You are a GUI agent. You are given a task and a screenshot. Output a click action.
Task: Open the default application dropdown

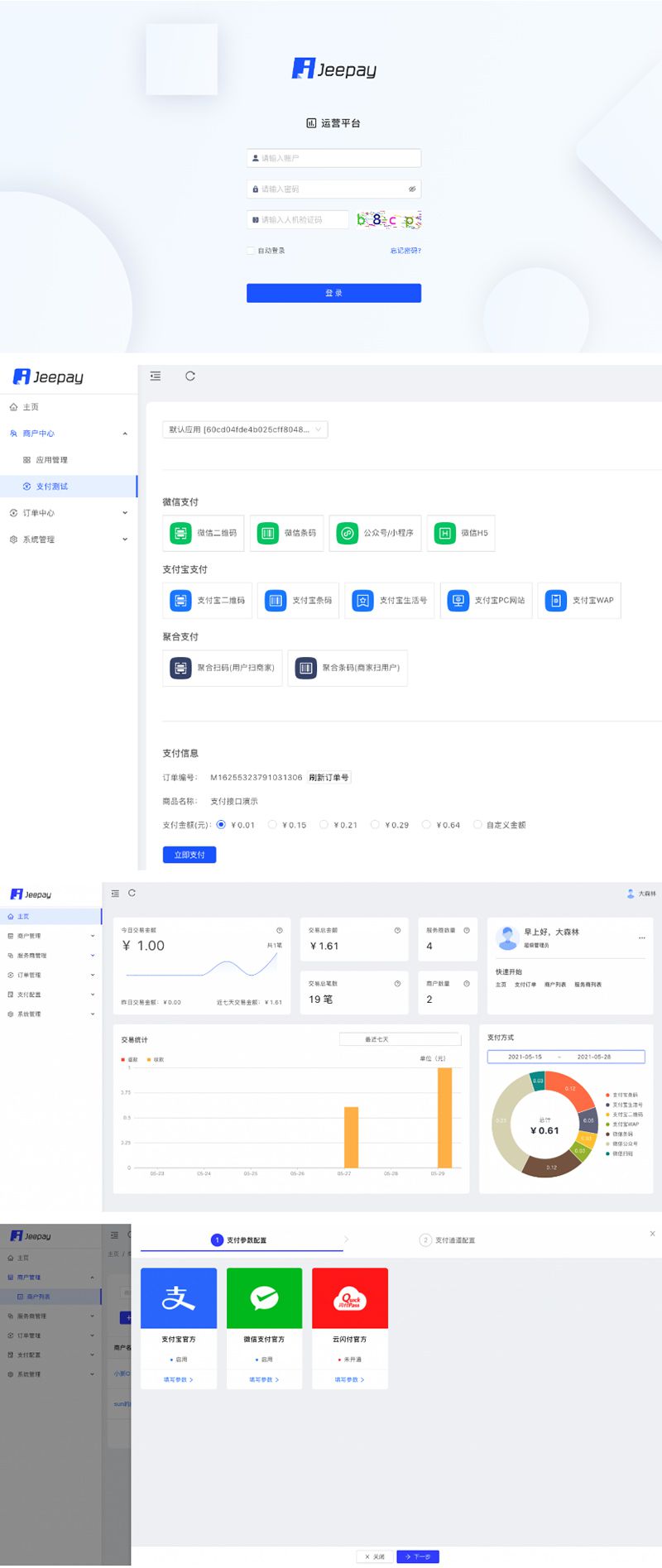(x=245, y=429)
